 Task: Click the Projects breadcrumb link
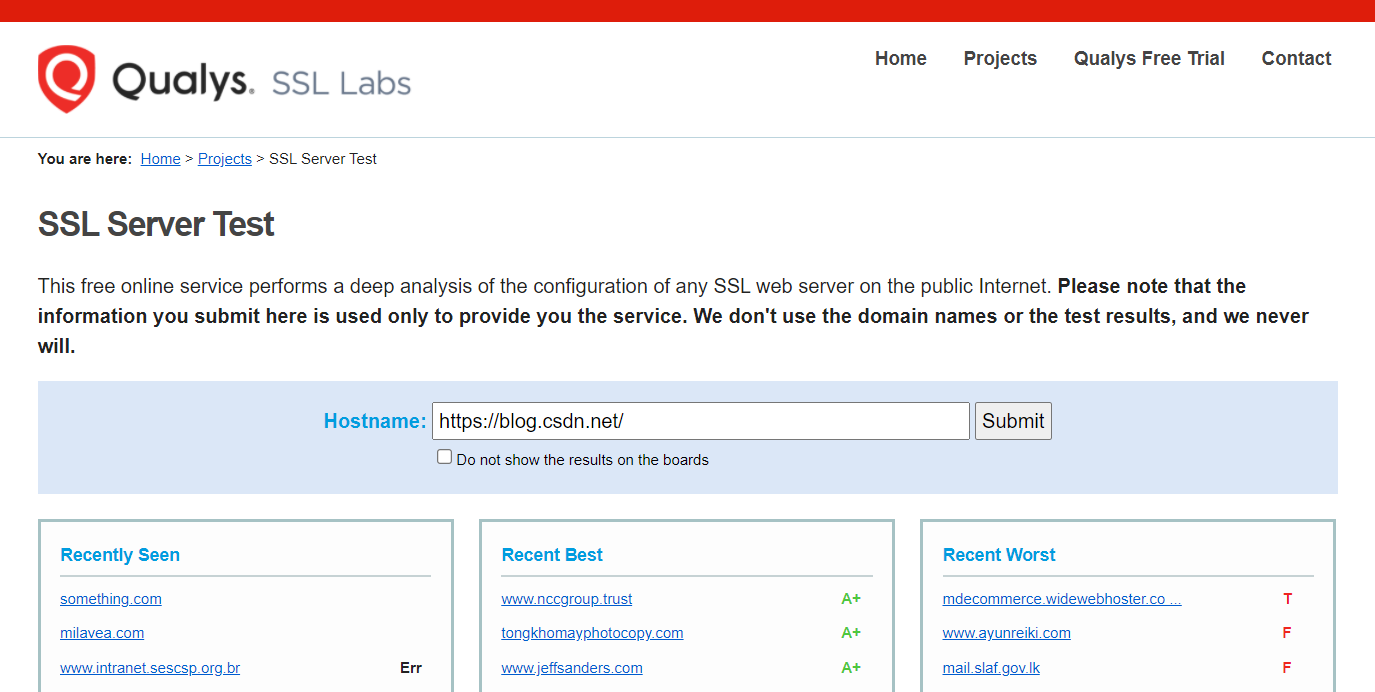click(224, 158)
